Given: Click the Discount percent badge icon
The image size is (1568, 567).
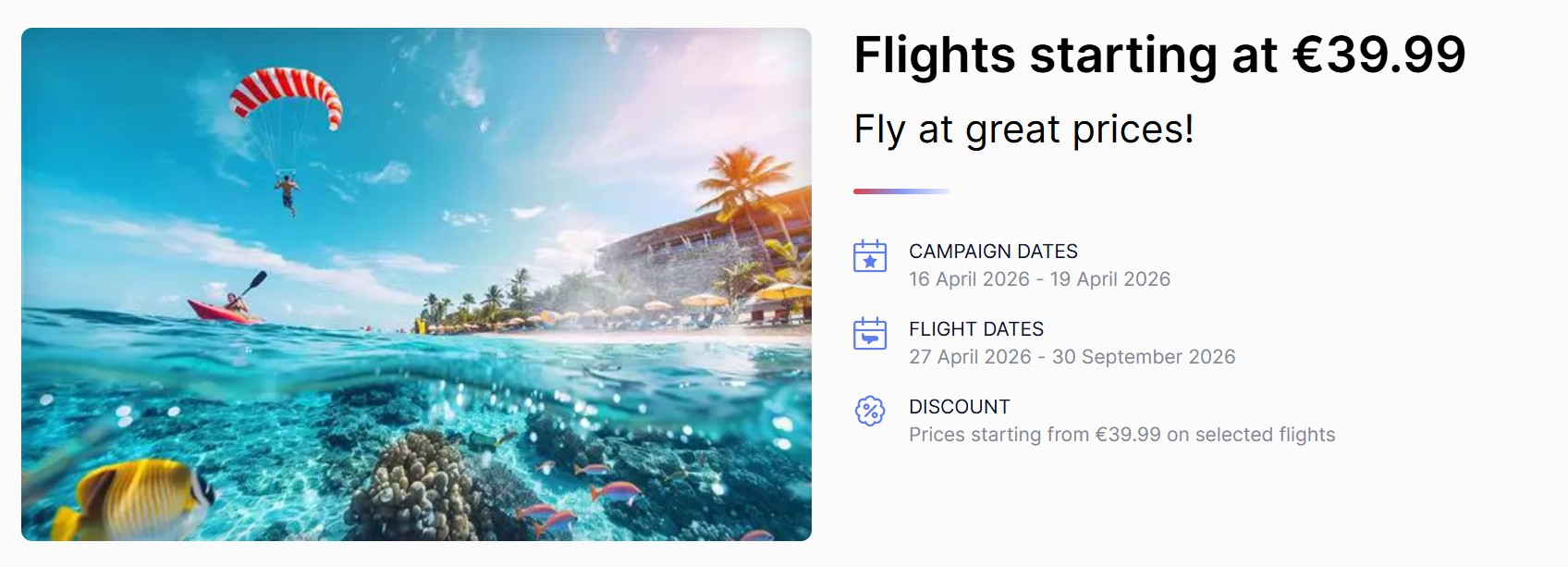Looking at the screenshot, I should (x=869, y=411).
